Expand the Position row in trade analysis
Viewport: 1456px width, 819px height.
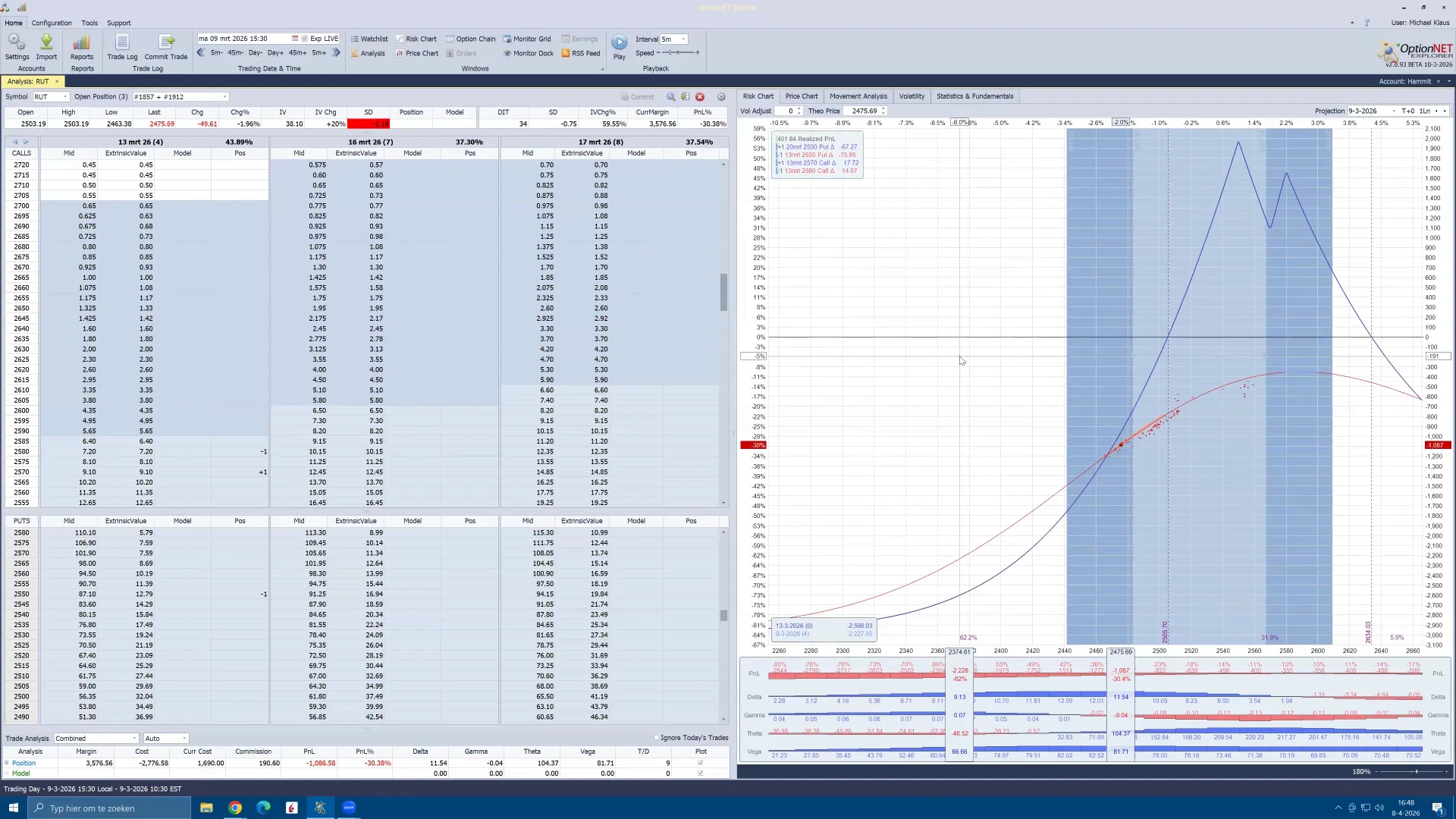[x=7, y=763]
